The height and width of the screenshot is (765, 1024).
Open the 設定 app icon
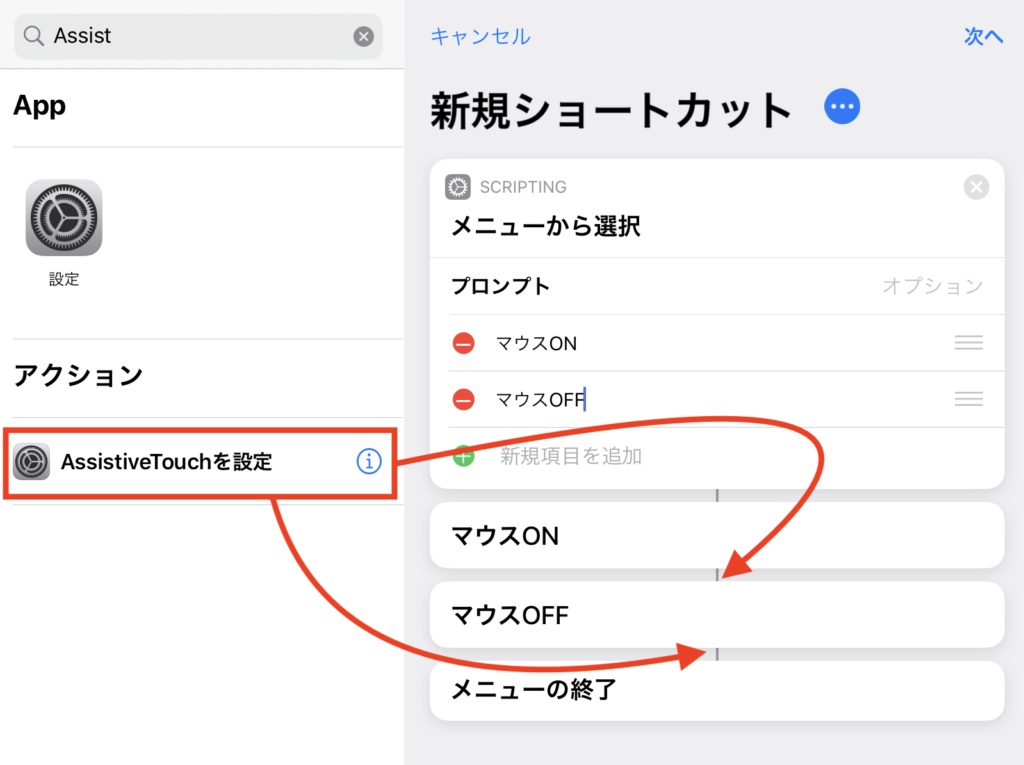tap(64, 218)
